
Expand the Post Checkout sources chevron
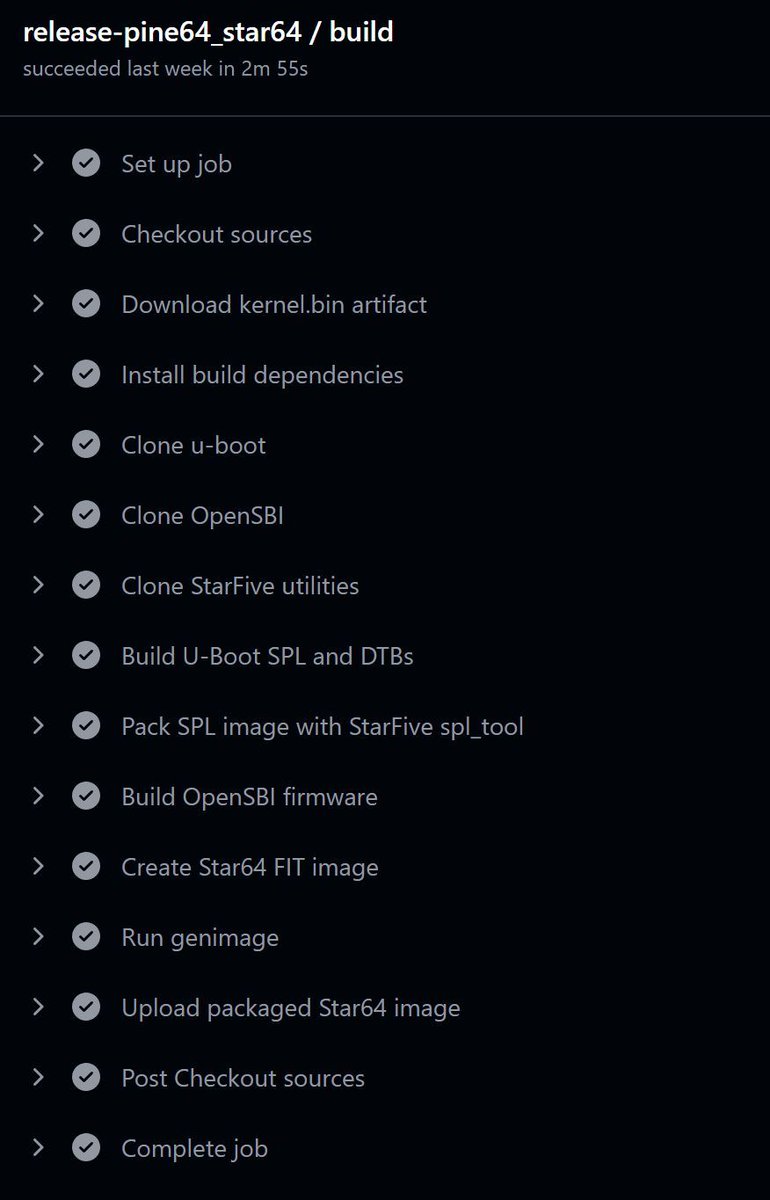click(38, 1078)
